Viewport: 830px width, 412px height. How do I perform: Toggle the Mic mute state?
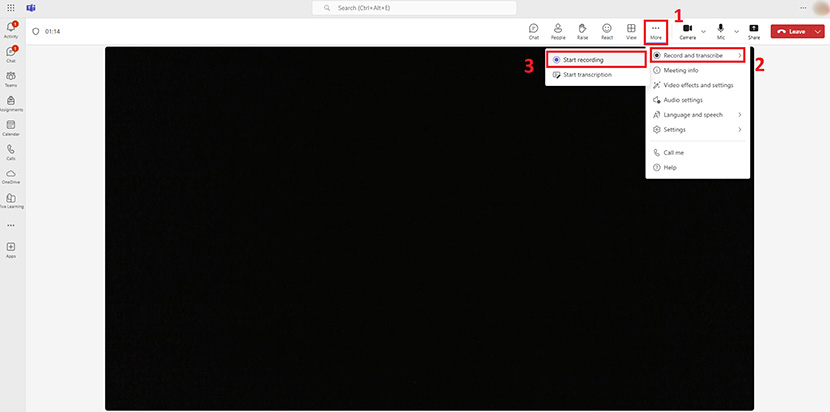(x=720, y=30)
